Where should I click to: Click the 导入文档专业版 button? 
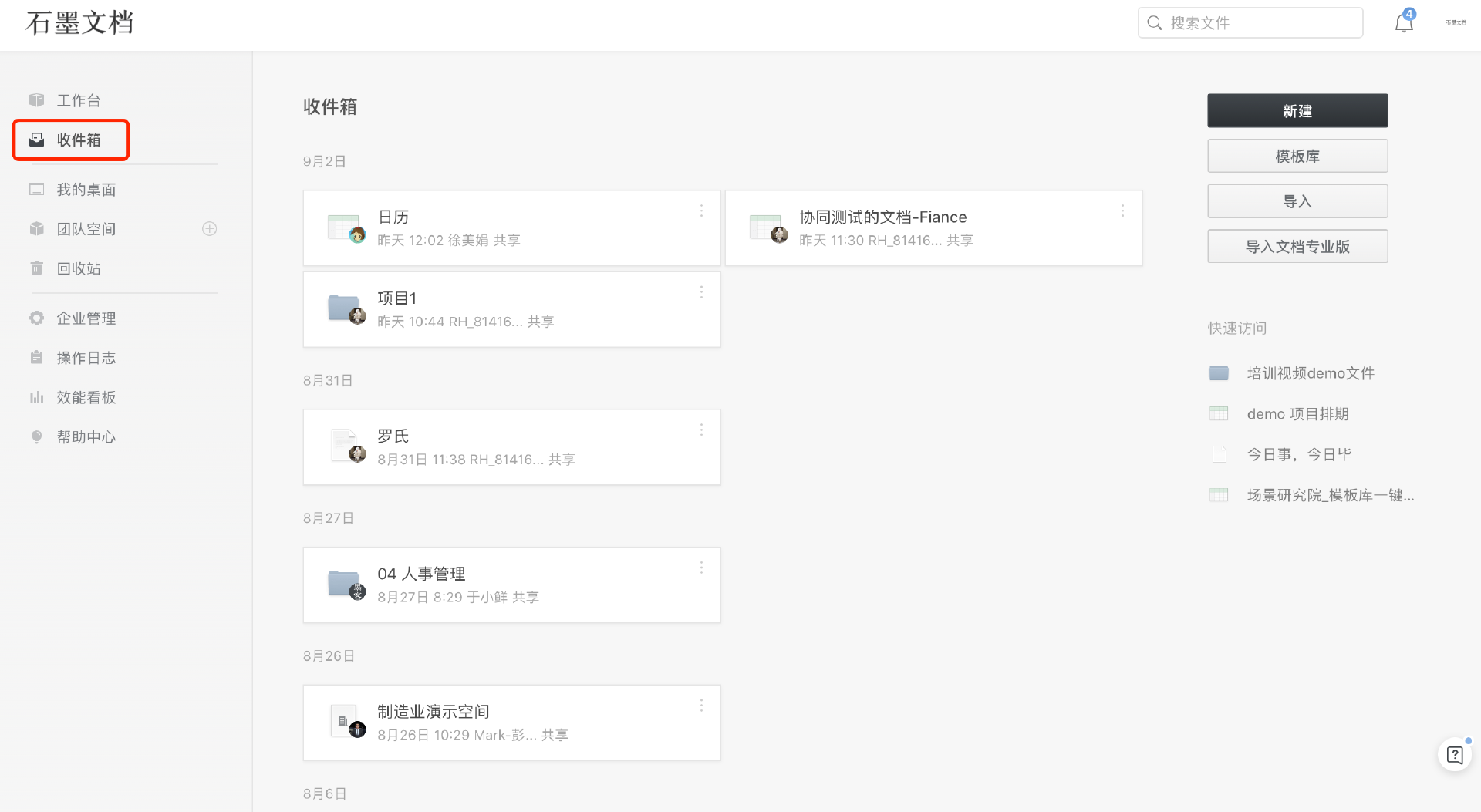[1297, 247]
